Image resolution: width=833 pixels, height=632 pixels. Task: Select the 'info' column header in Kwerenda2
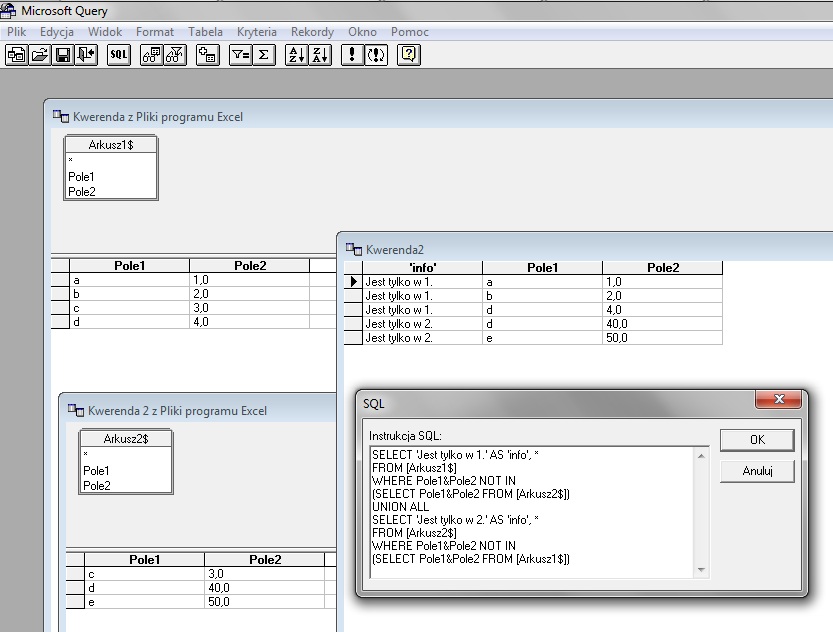coord(422,268)
